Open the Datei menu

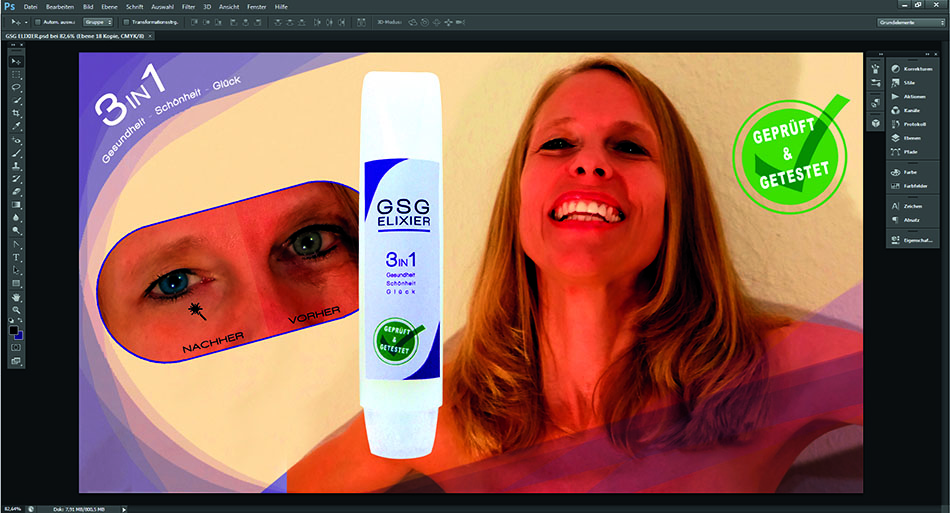click(x=30, y=7)
